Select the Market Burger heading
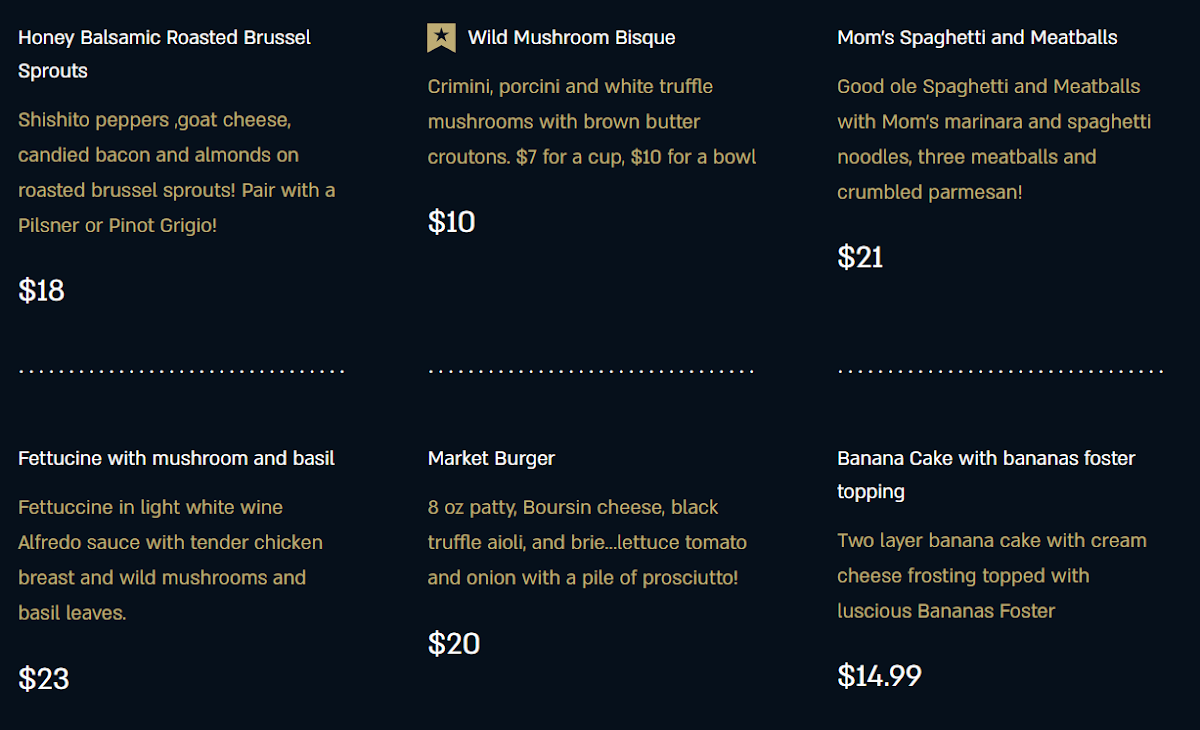1200x730 pixels. click(491, 459)
